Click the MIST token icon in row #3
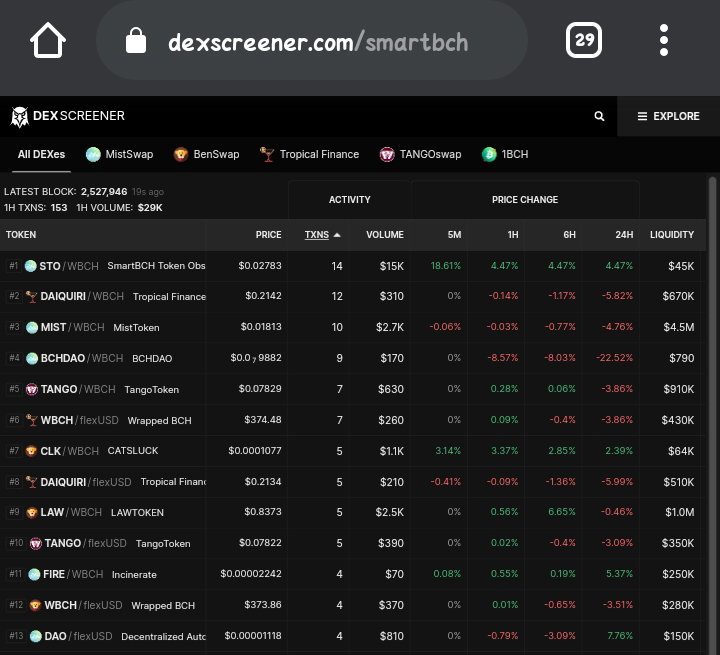 (x=32, y=328)
